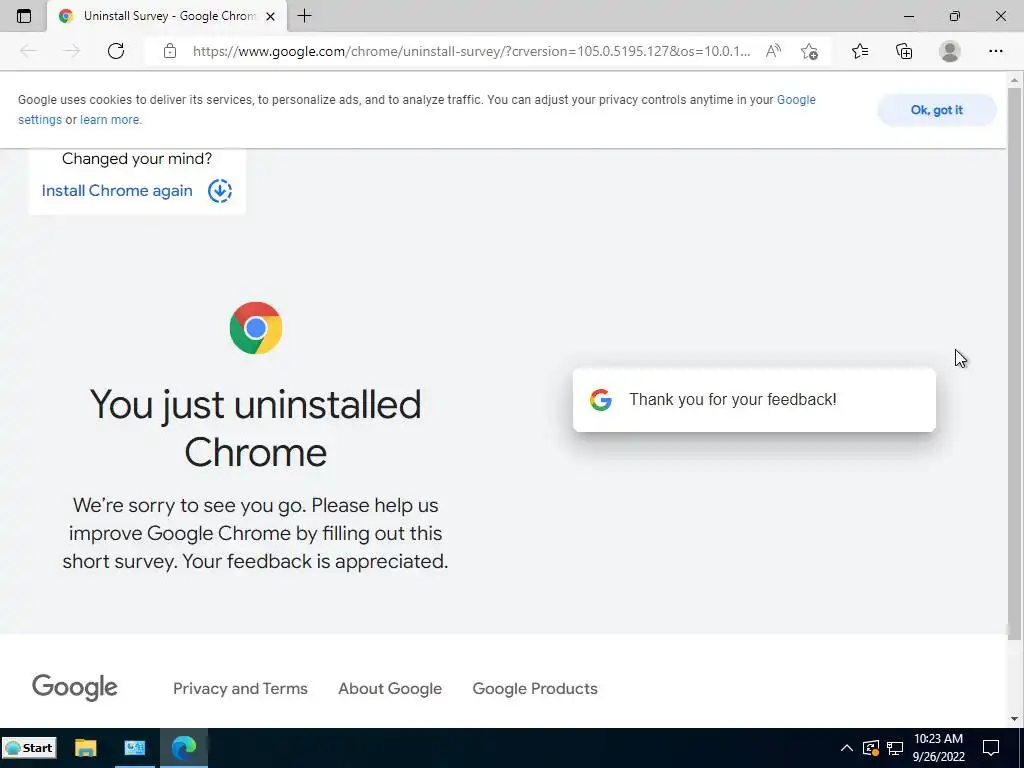Click the scrollbar up arrow
Viewport: 1024px width, 768px height.
[1014, 80]
